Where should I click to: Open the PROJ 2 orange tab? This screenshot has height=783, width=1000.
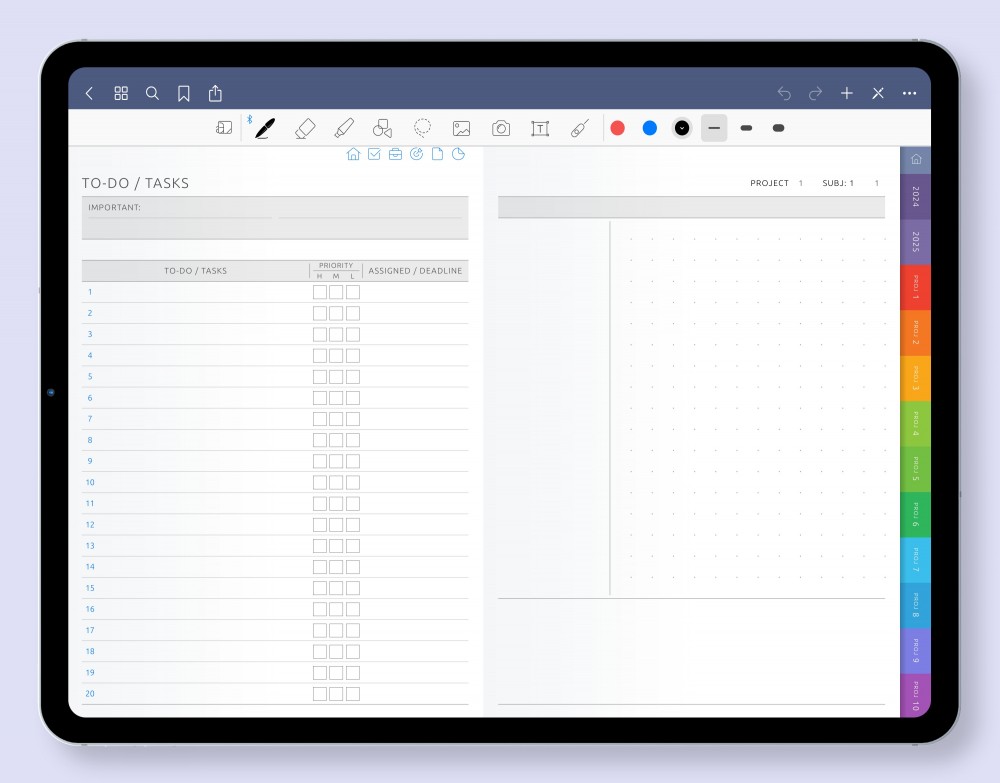pyautogui.click(x=916, y=333)
